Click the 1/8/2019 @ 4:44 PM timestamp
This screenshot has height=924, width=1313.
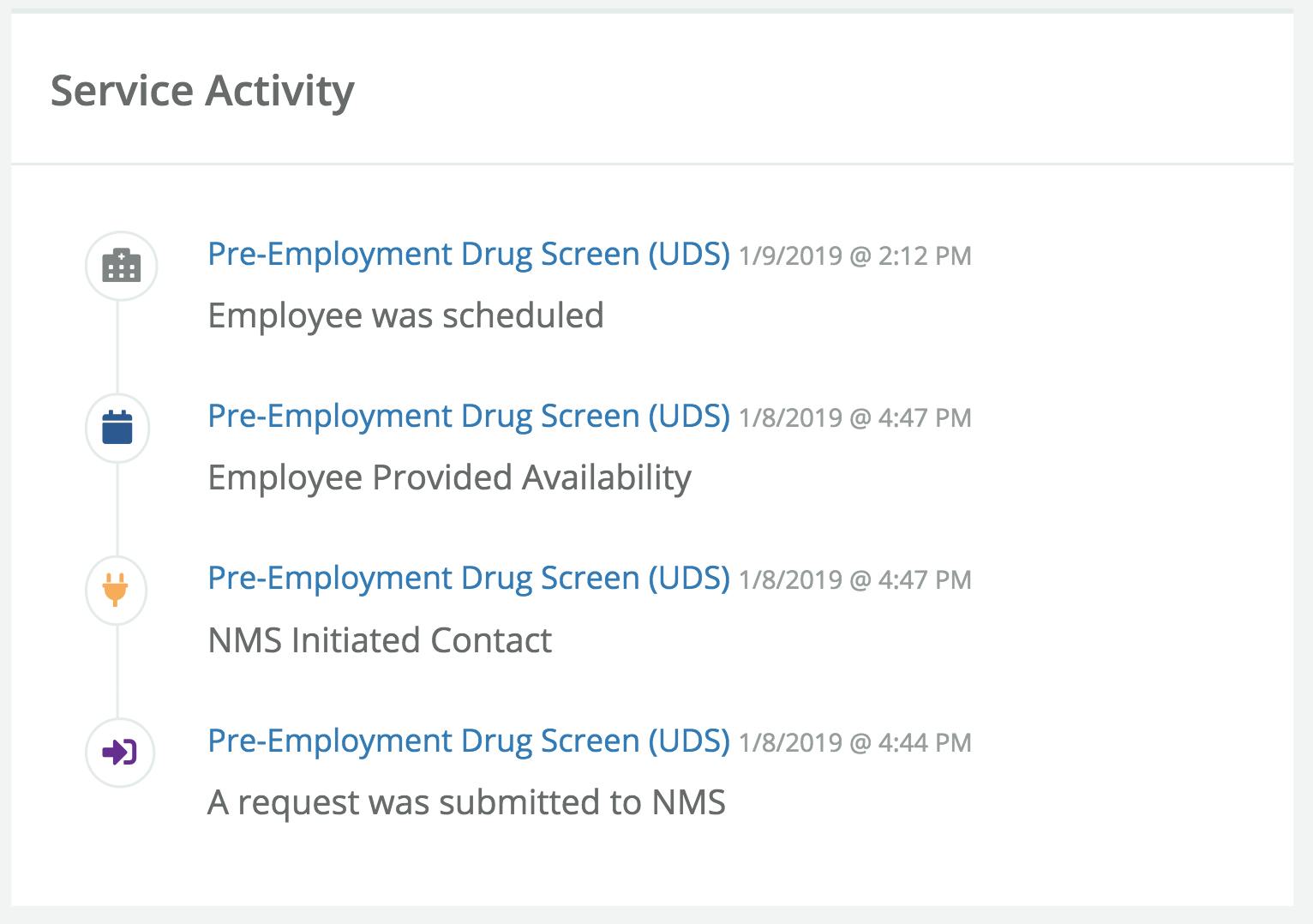pos(854,742)
